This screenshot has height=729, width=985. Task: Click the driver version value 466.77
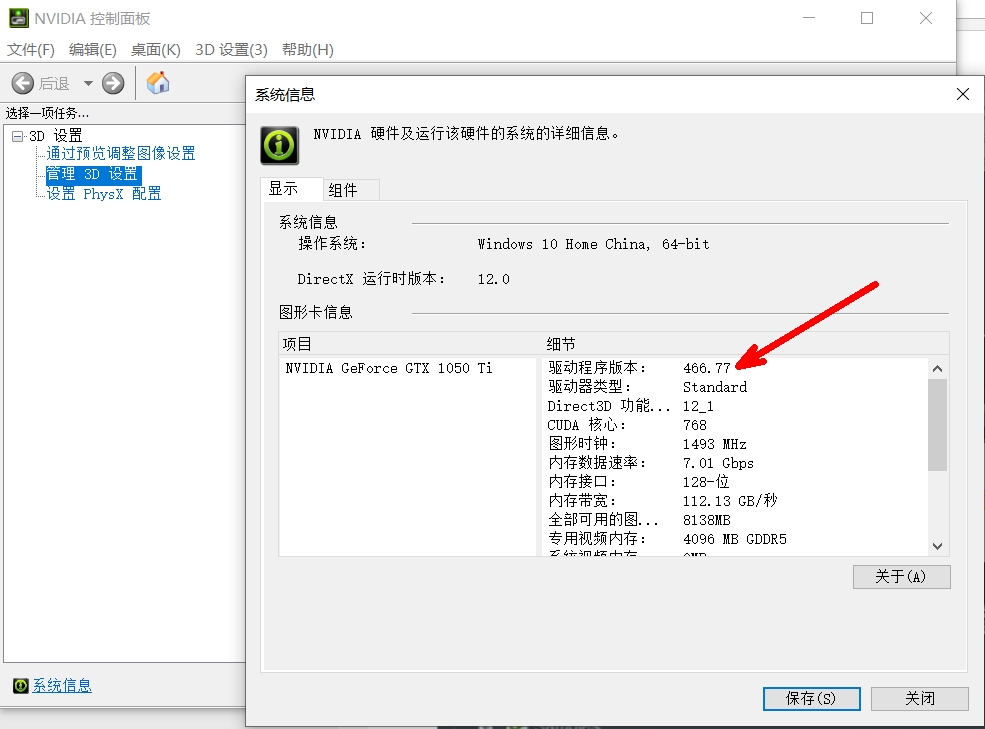pos(707,368)
